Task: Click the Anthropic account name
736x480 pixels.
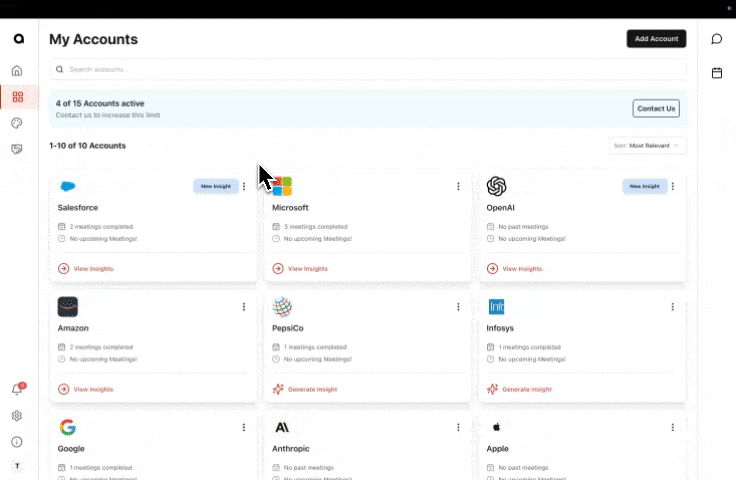Action: tap(291, 449)
